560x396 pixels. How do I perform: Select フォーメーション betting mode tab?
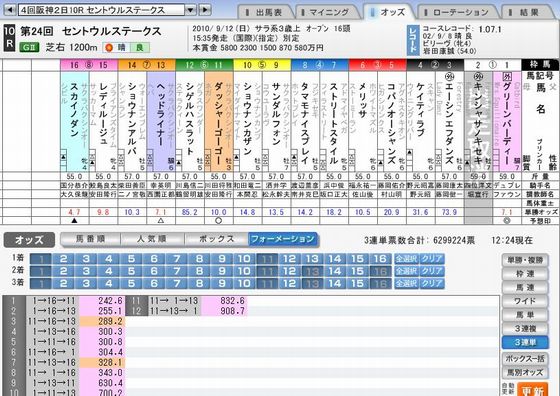click(x=283, y=240)
